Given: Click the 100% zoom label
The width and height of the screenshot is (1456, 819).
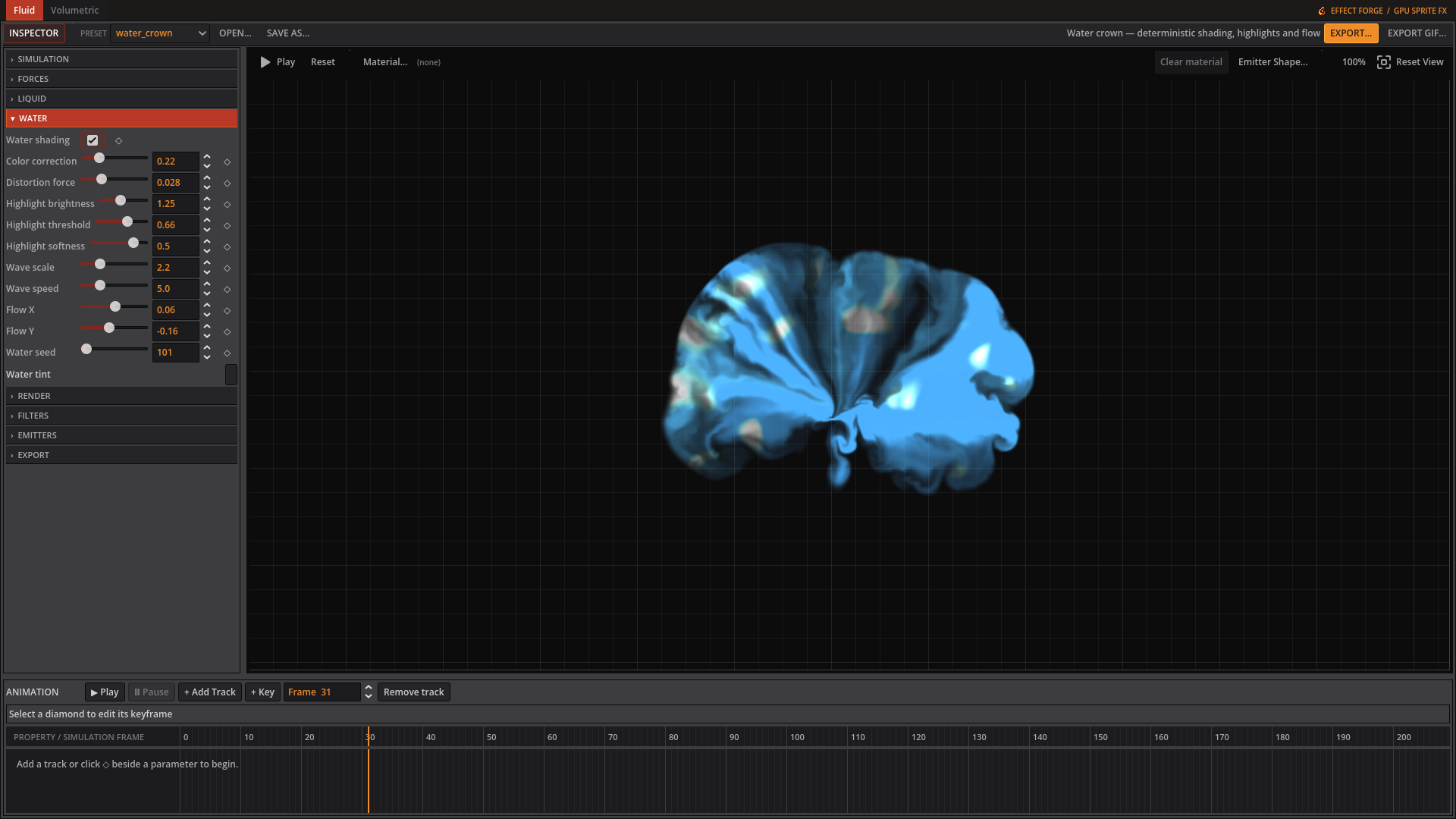Looking at the screenshot, I should [1354, 62].
